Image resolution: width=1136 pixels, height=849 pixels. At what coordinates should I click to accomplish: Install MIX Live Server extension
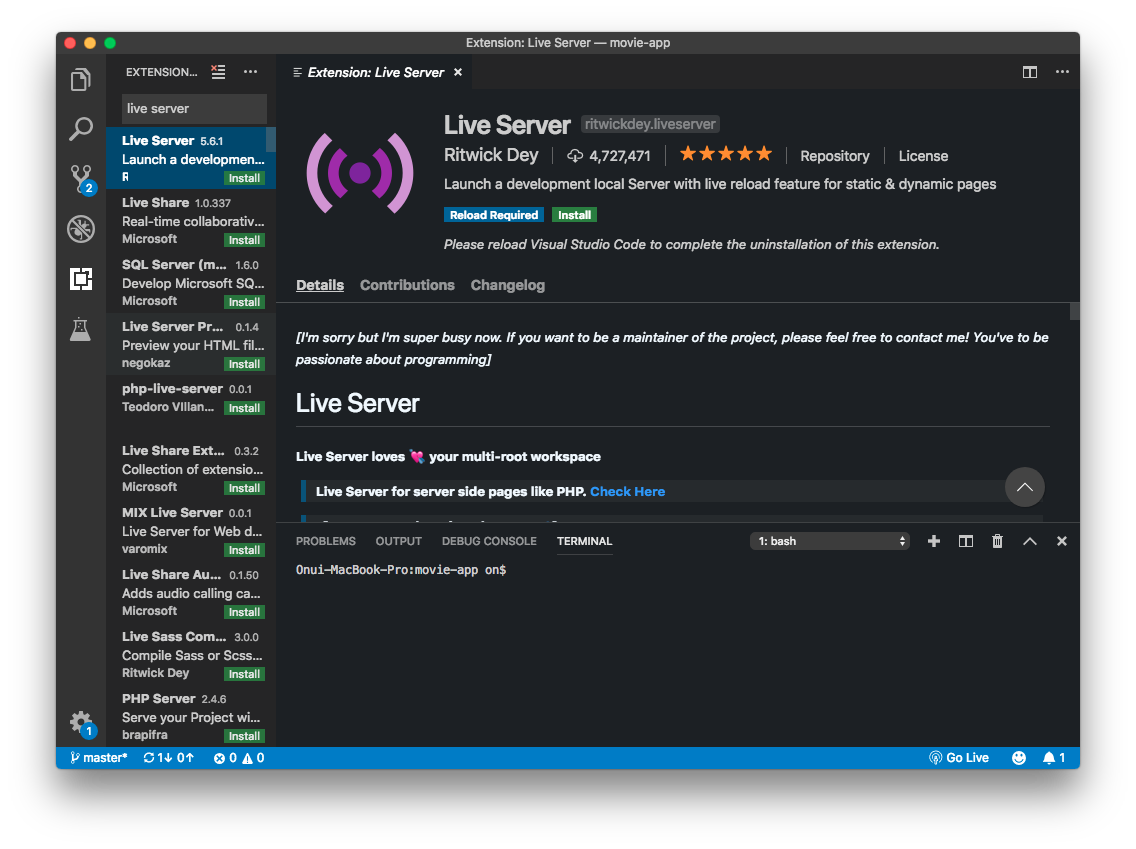(x=244, y=551)
